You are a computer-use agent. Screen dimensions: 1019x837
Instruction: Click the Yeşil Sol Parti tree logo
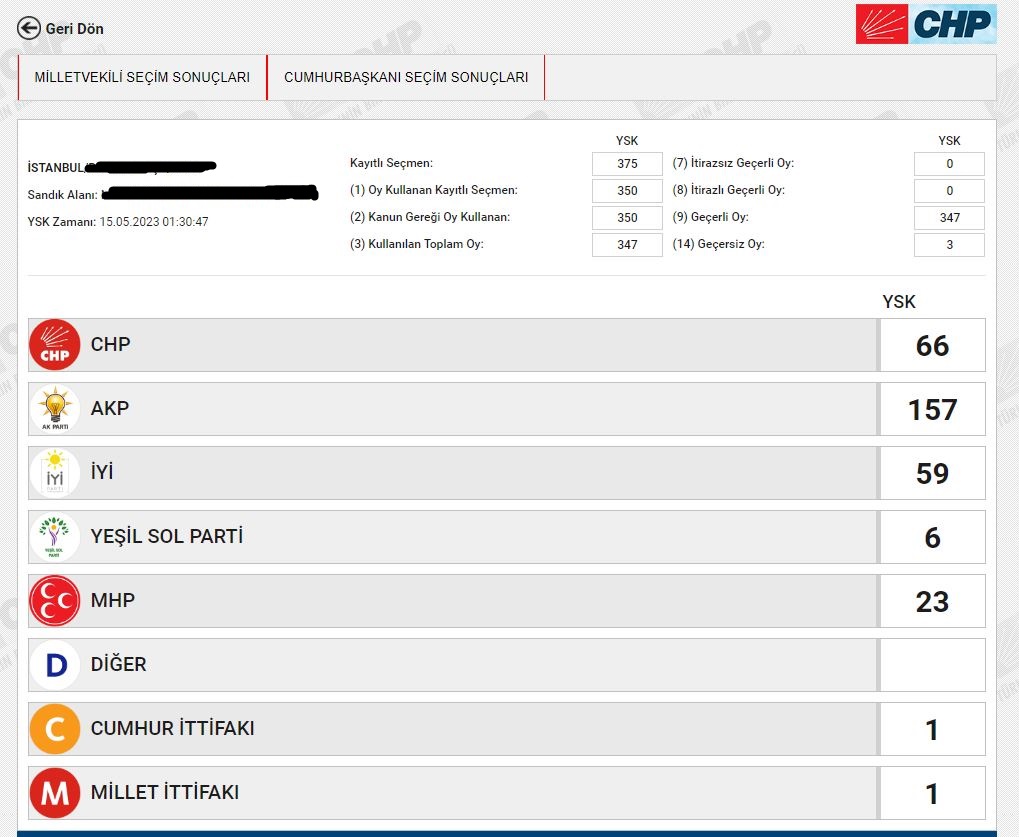click(55, 537)
